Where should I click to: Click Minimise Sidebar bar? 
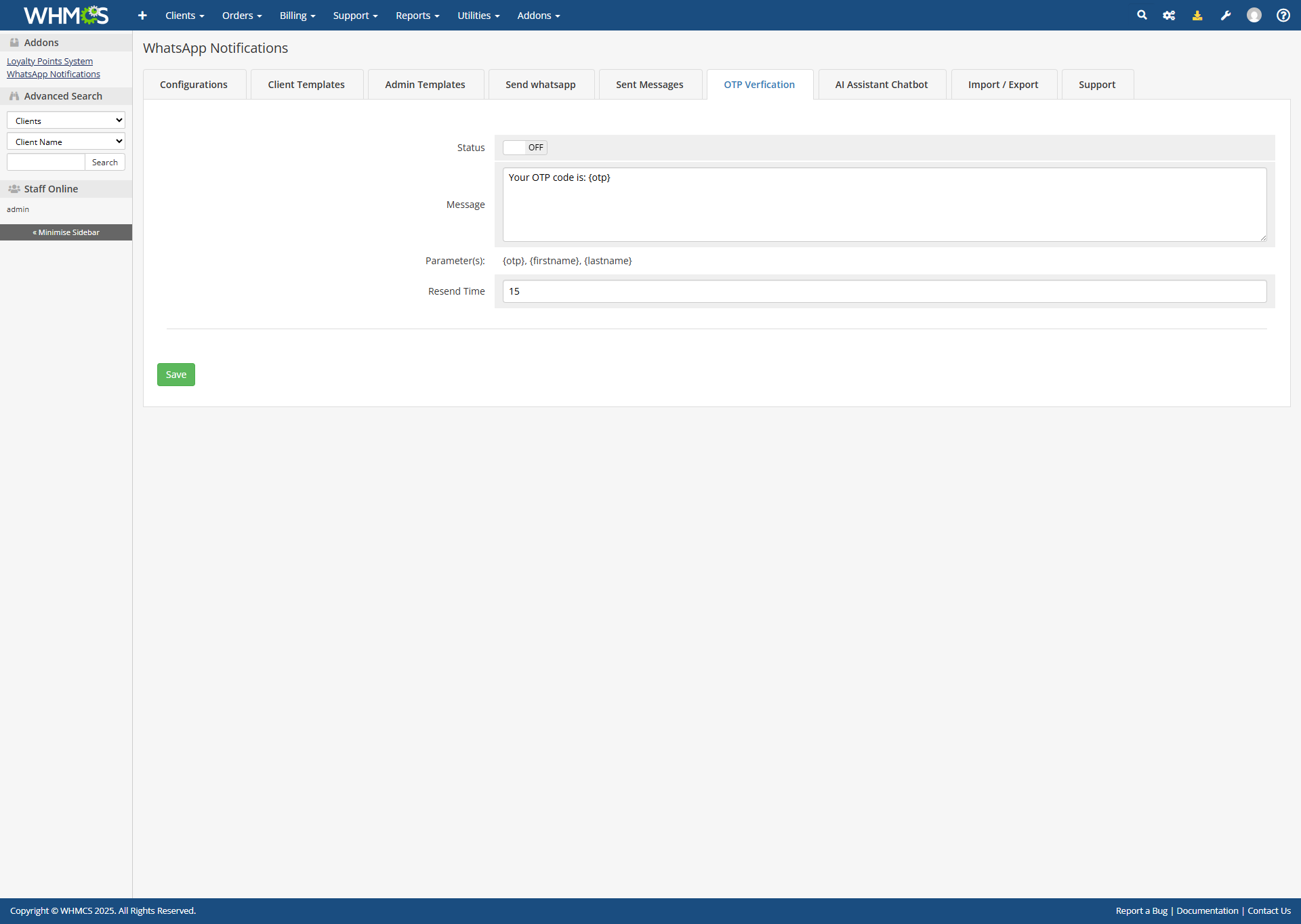[66, 232]
